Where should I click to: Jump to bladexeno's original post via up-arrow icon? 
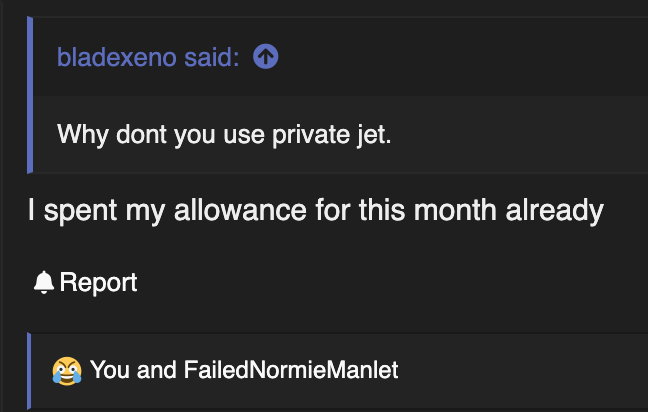[265, 57]
